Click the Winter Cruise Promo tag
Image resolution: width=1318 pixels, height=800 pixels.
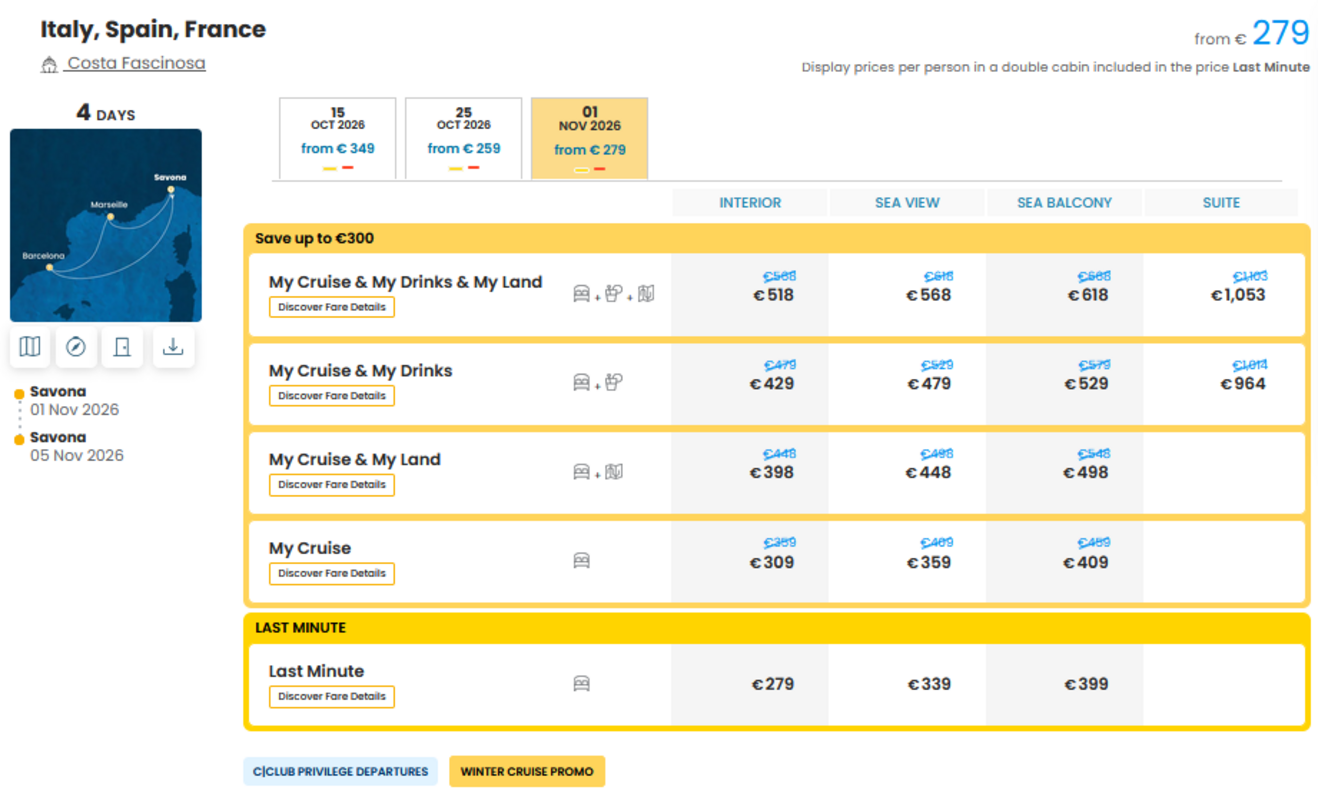pyautogui.click(x=527, y=771)
